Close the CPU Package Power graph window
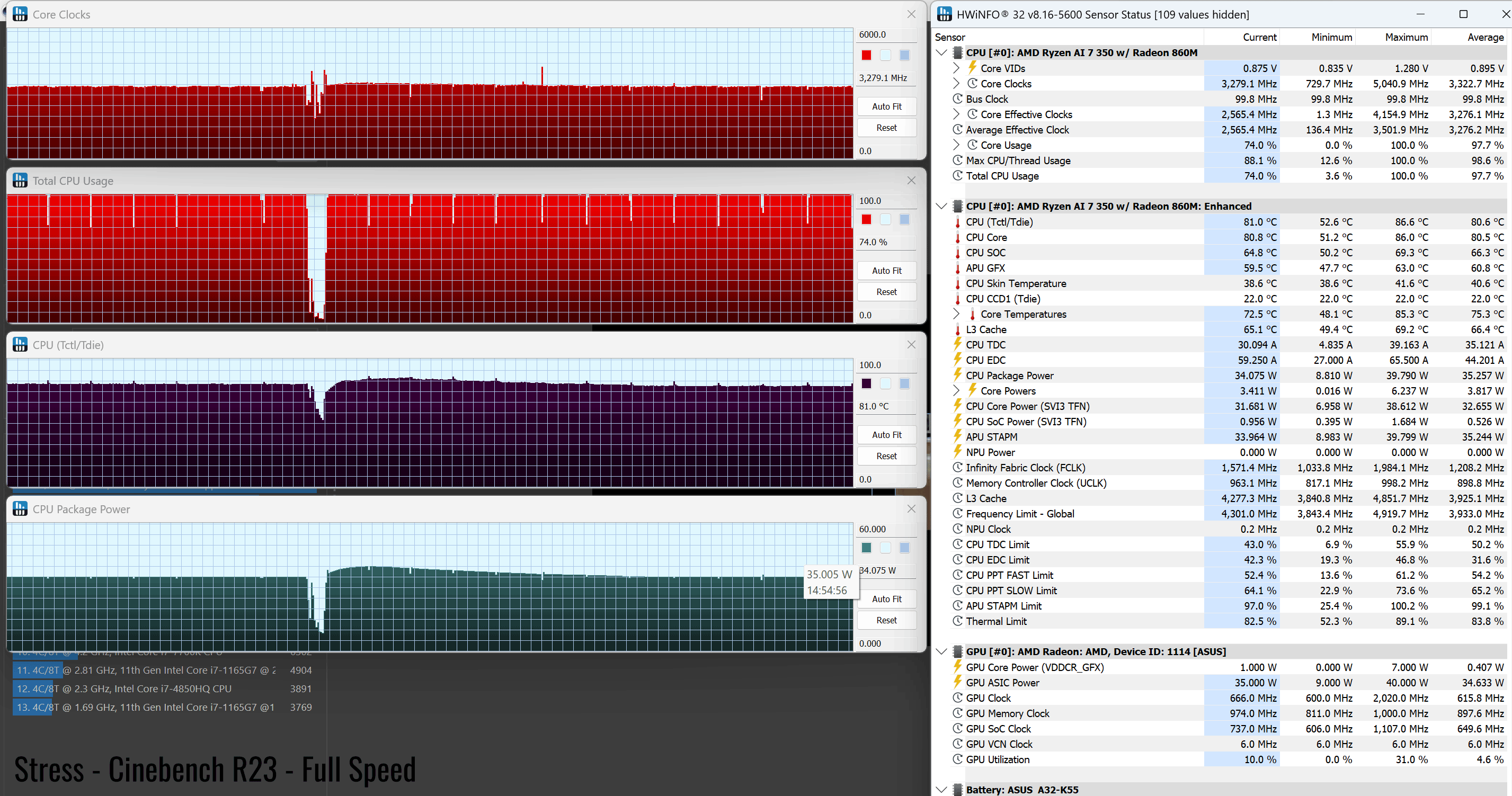The height and width of the screenshot is (796, 1512). [911, 509]
